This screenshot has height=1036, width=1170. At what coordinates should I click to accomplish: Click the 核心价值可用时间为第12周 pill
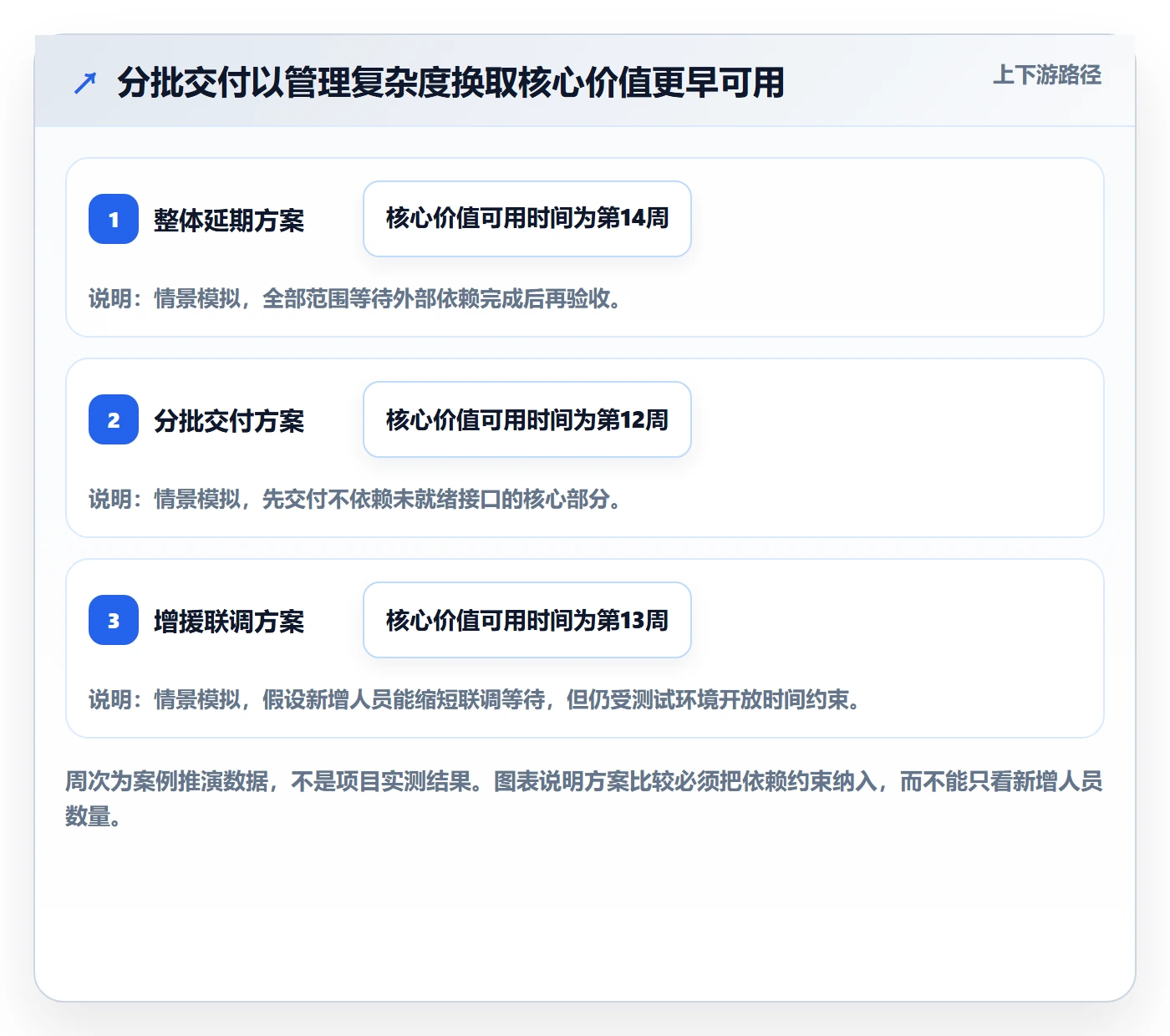tap(527, 419)
